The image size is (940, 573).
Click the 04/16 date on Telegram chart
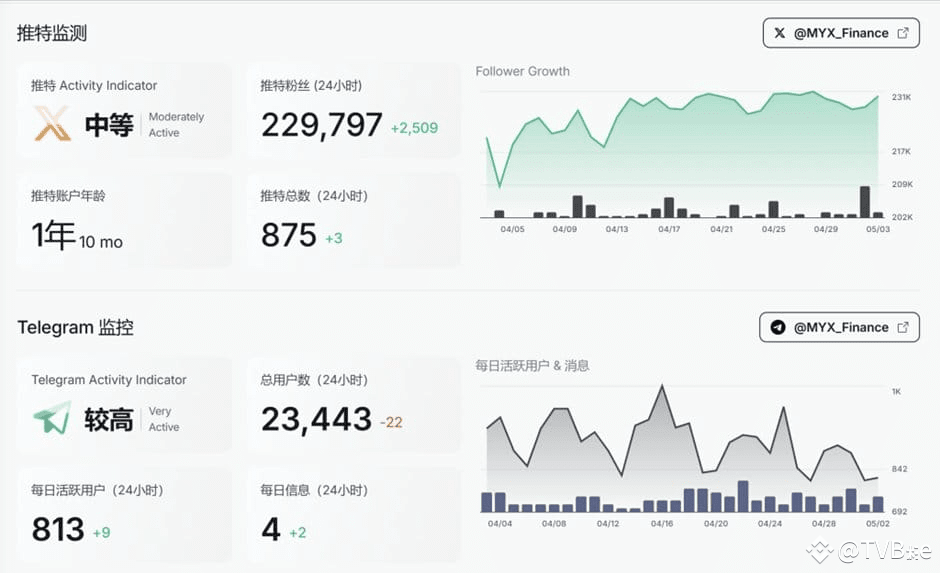(662, 523)
